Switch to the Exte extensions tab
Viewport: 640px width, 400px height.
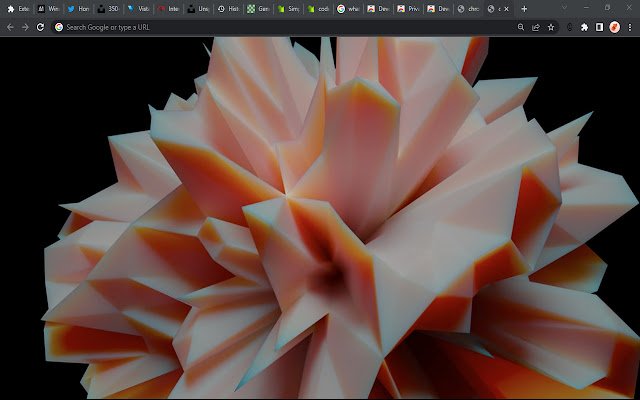coord(18,9)
